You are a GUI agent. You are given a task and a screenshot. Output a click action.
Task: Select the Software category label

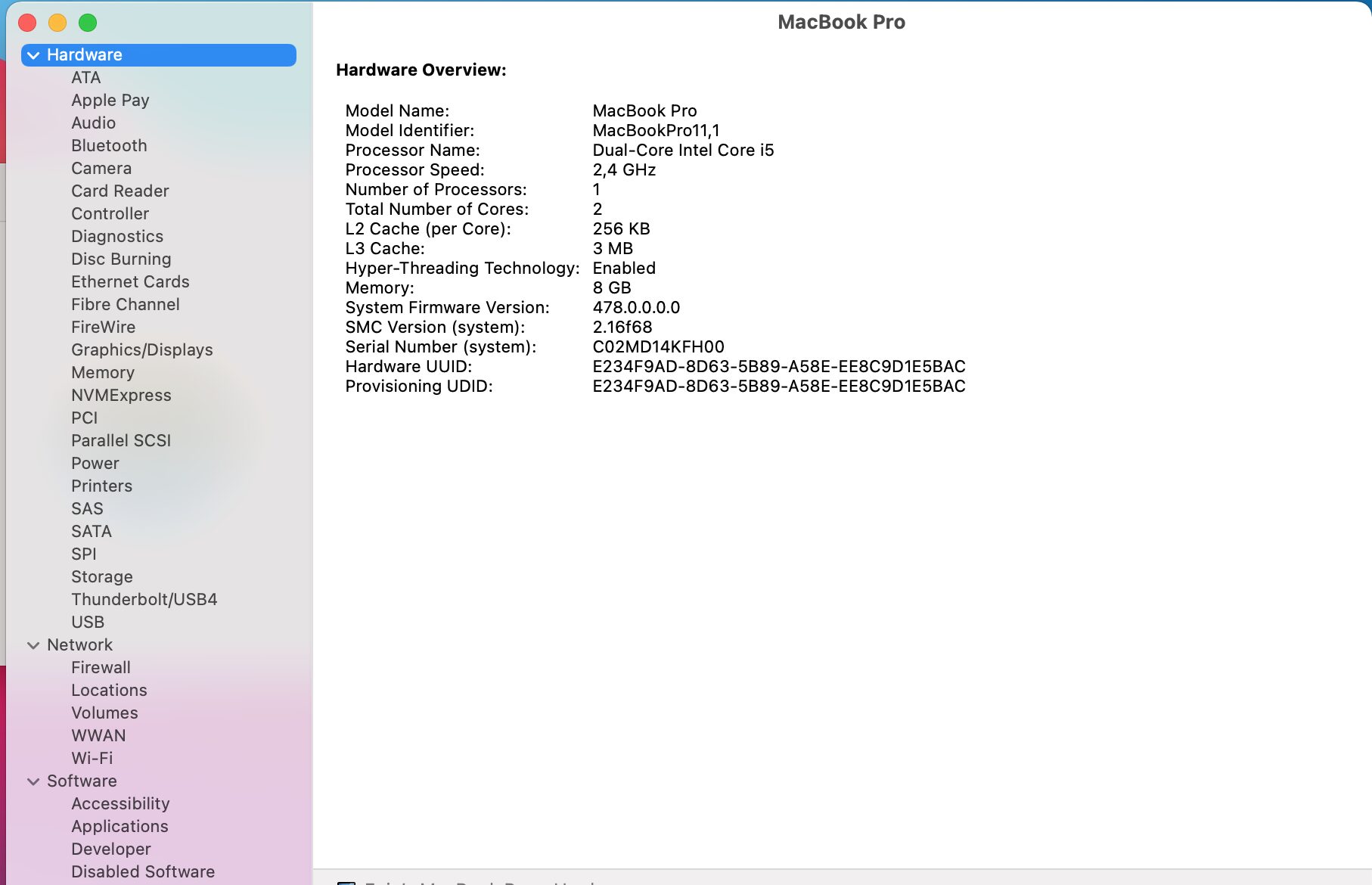pyautogui.click(x=82, y=781)
